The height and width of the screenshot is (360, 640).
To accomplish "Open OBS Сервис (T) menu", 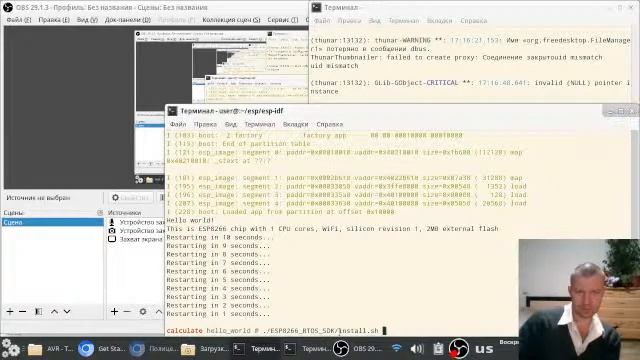I will [x=282, y=20].
